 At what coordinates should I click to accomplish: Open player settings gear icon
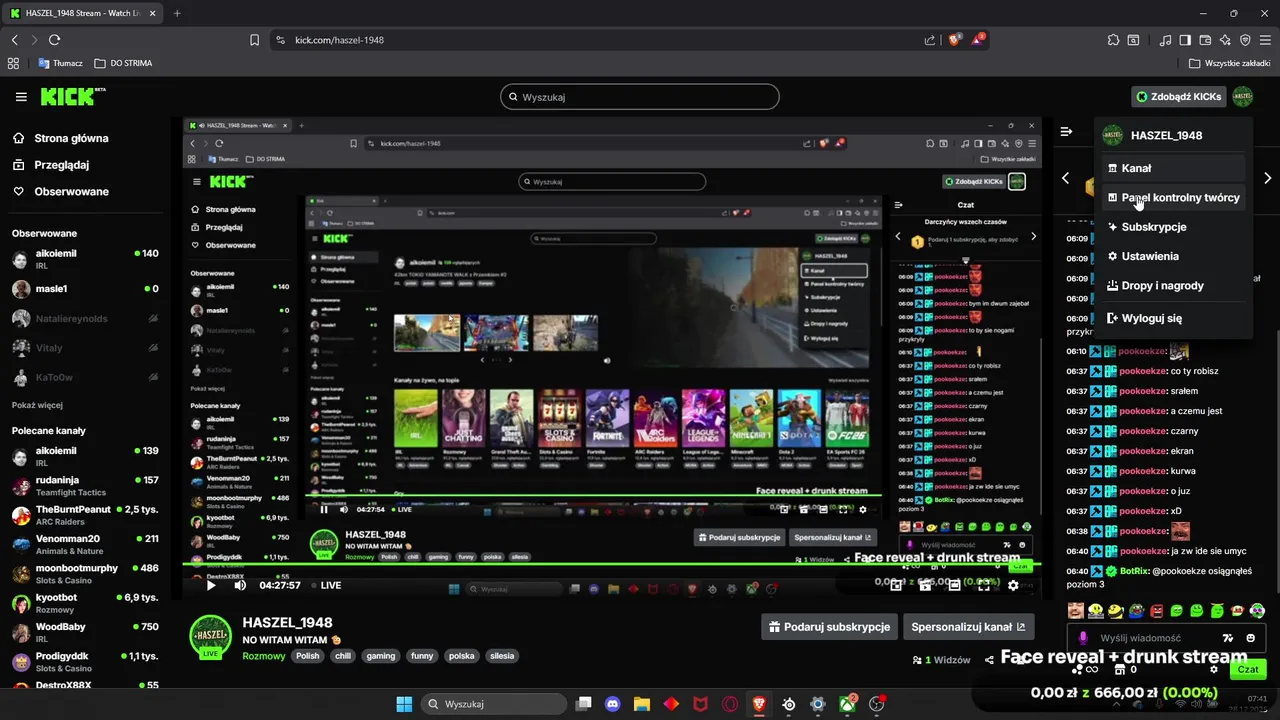coord(1013,585)
